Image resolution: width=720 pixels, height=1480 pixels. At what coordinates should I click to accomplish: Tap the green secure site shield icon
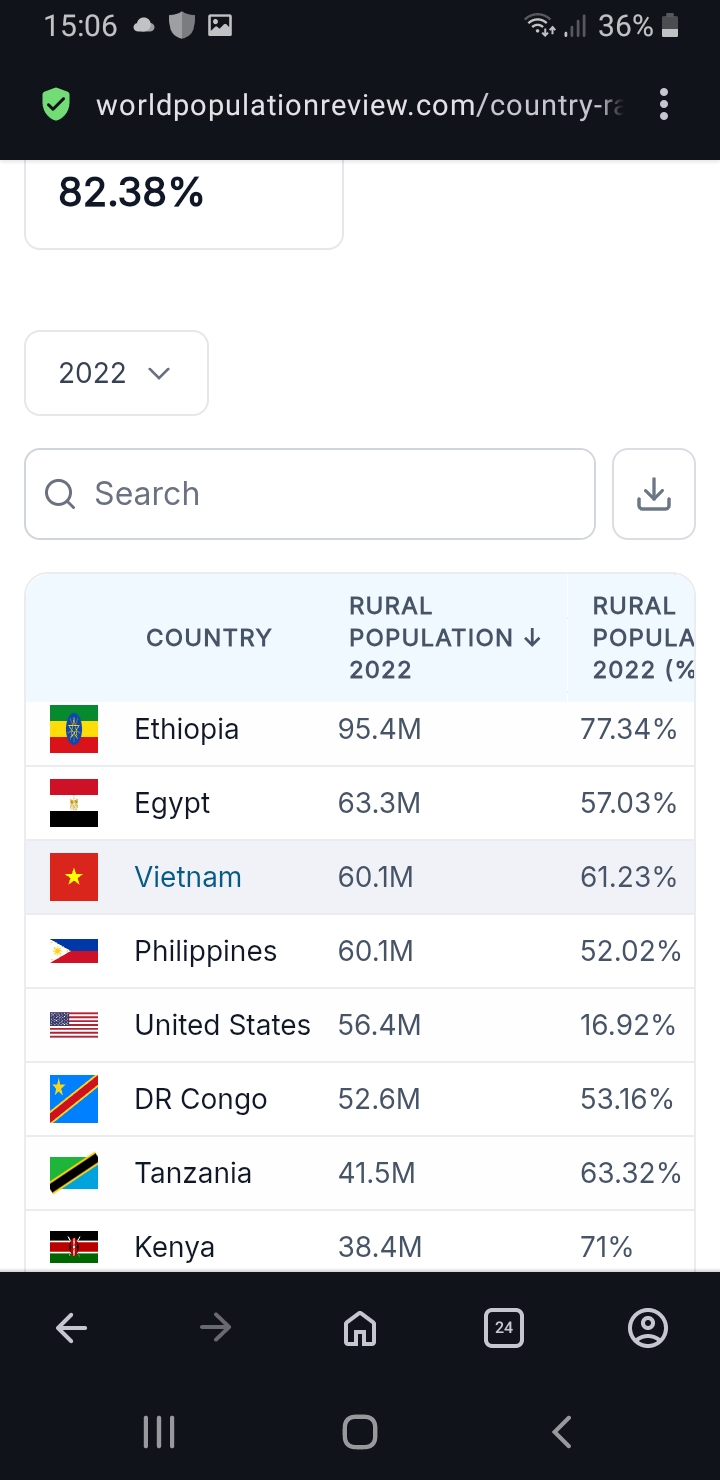pos(57,104)
